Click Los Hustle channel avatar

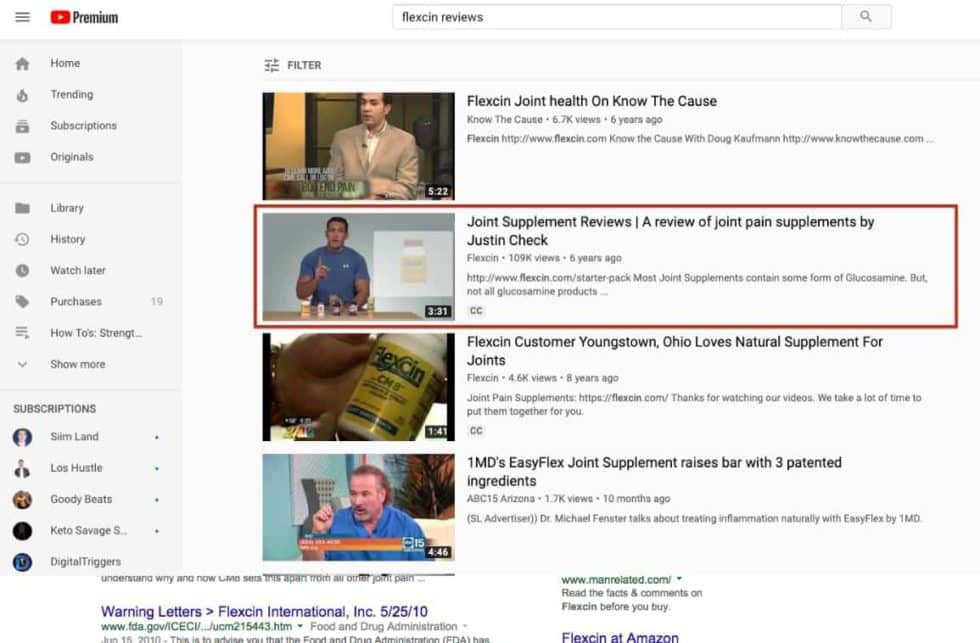tap(22, 468)
